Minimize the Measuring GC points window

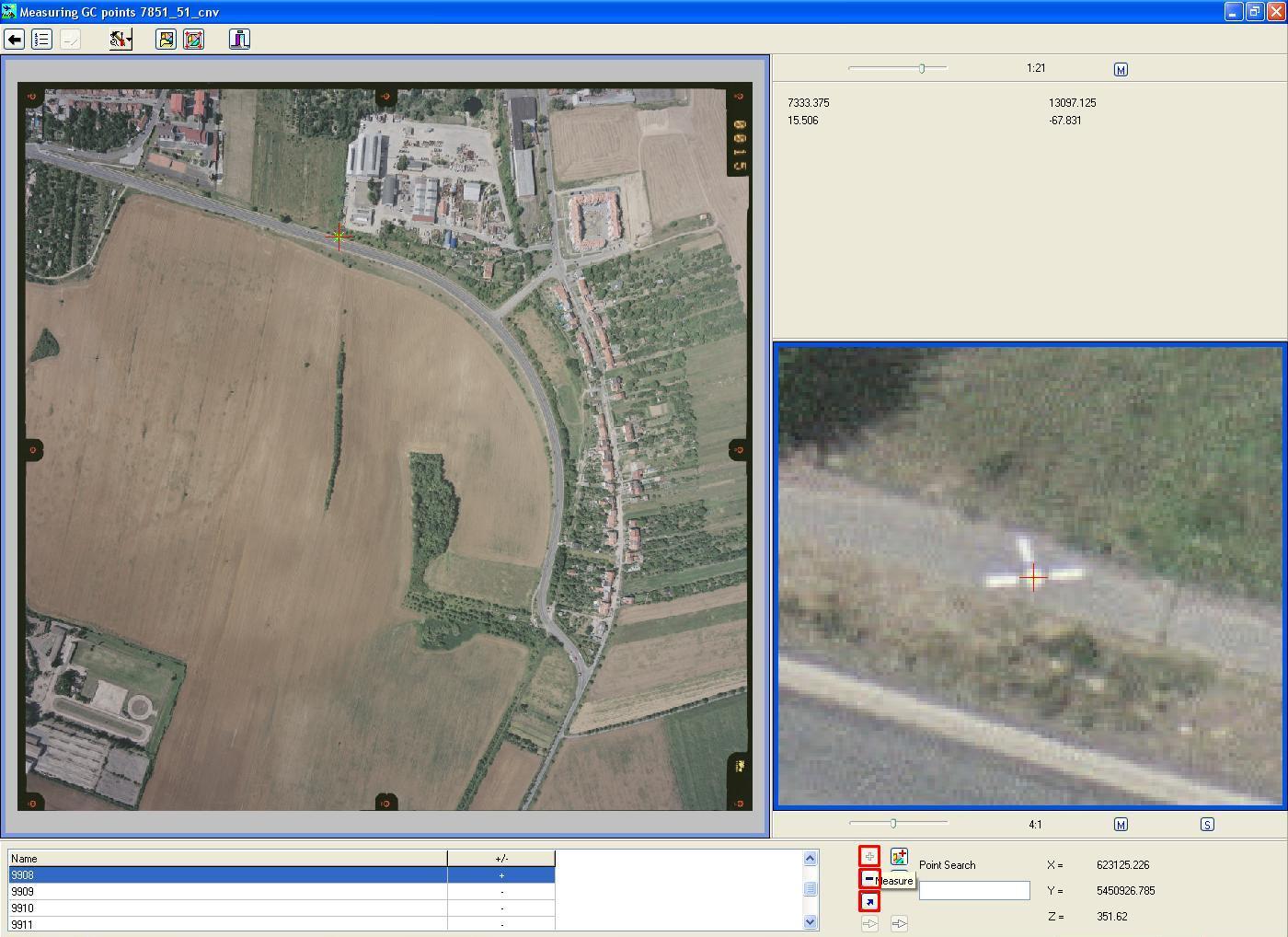pyautogui.click(x=1234, y=11)
